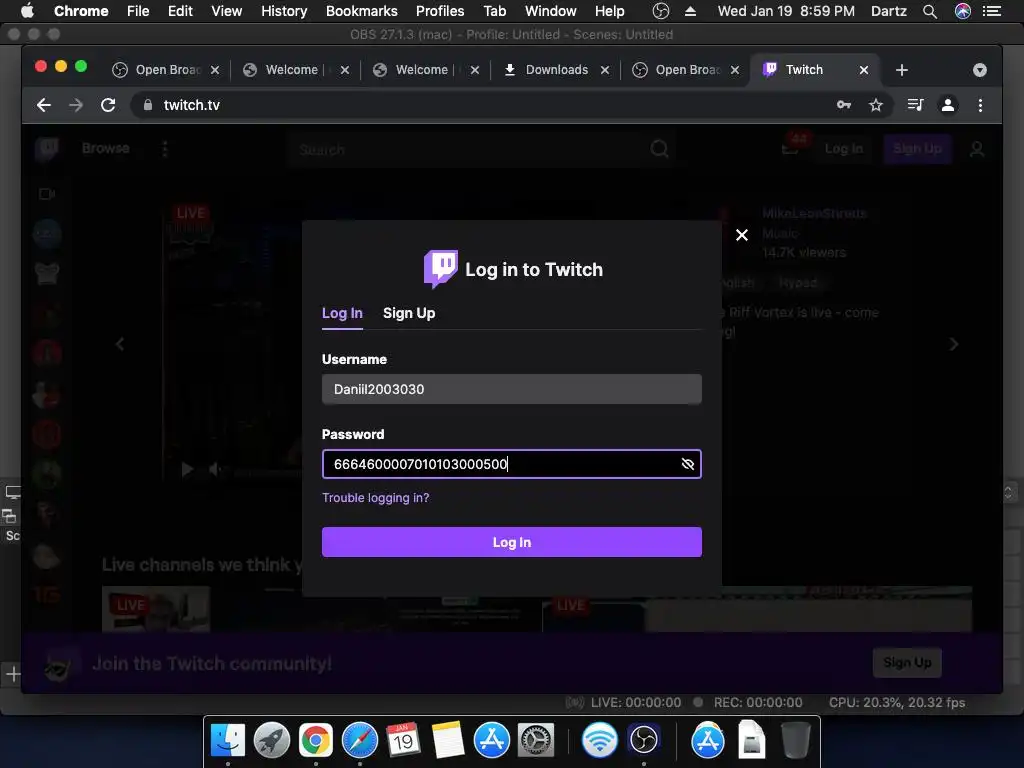Bookmark this page with star icon
Screen dimensions: 1024x768
(x=876, y=105)
